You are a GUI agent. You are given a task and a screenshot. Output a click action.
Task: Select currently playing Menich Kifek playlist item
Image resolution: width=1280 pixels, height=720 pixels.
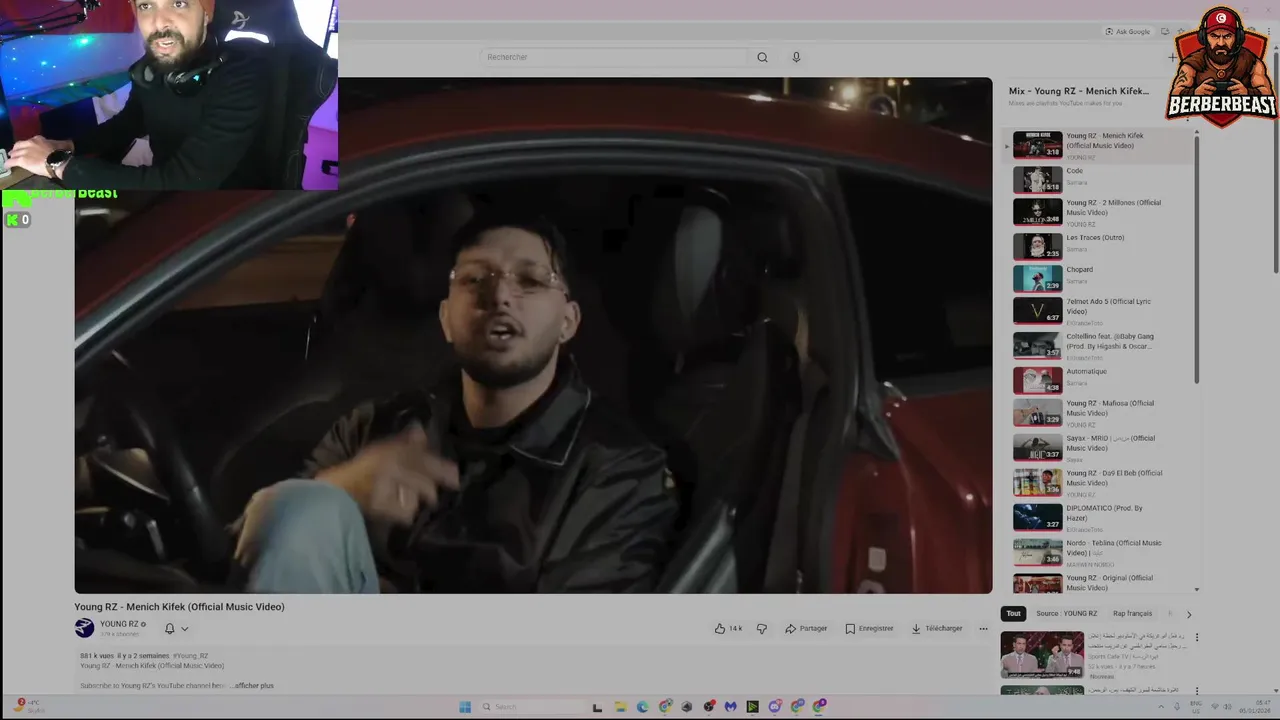(1100, 145)
